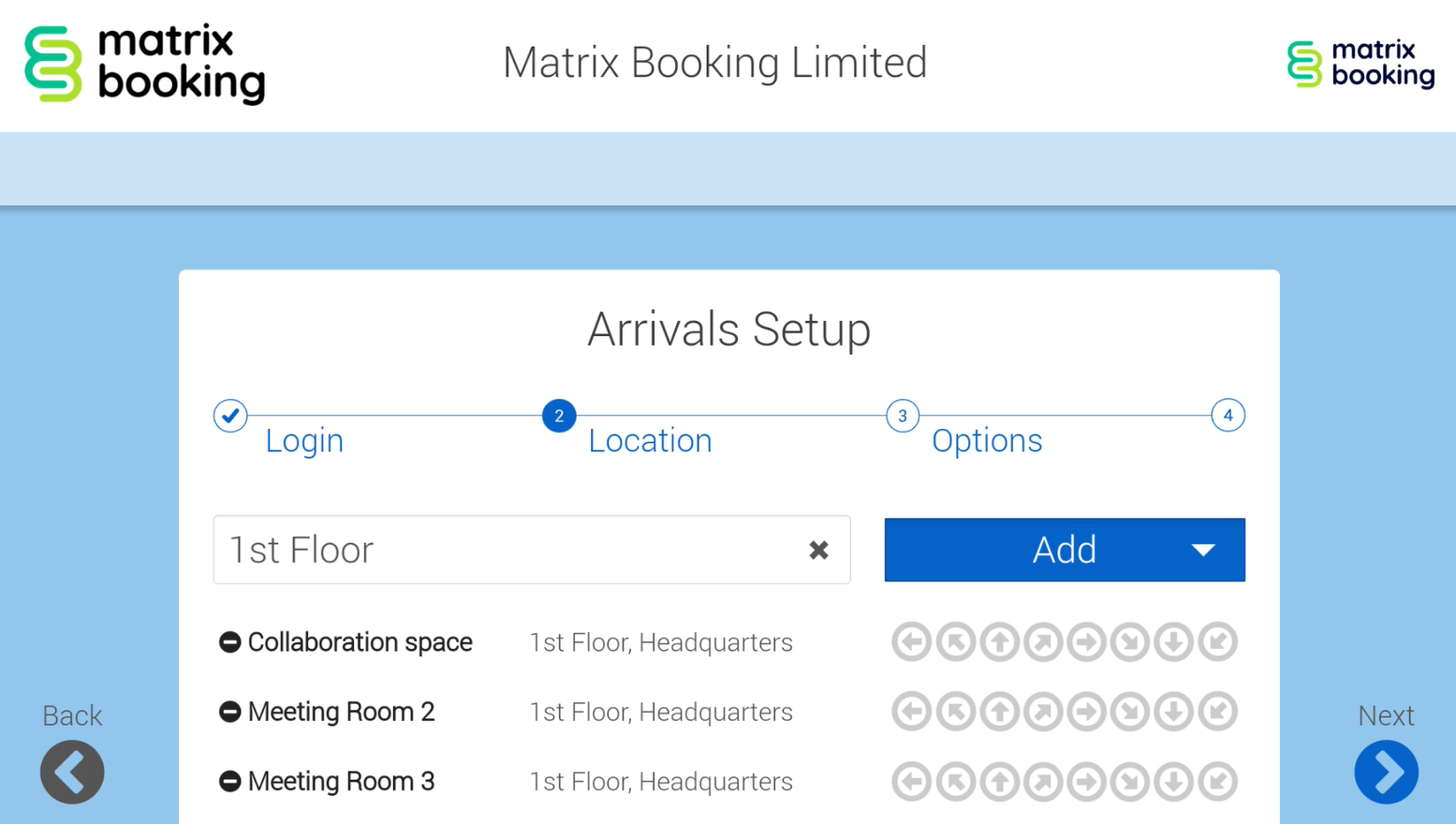The height and width of the screenshot is (824, 1456).
Task: Click the large Matrix Booking logo
Action: (x=145, y=64)
